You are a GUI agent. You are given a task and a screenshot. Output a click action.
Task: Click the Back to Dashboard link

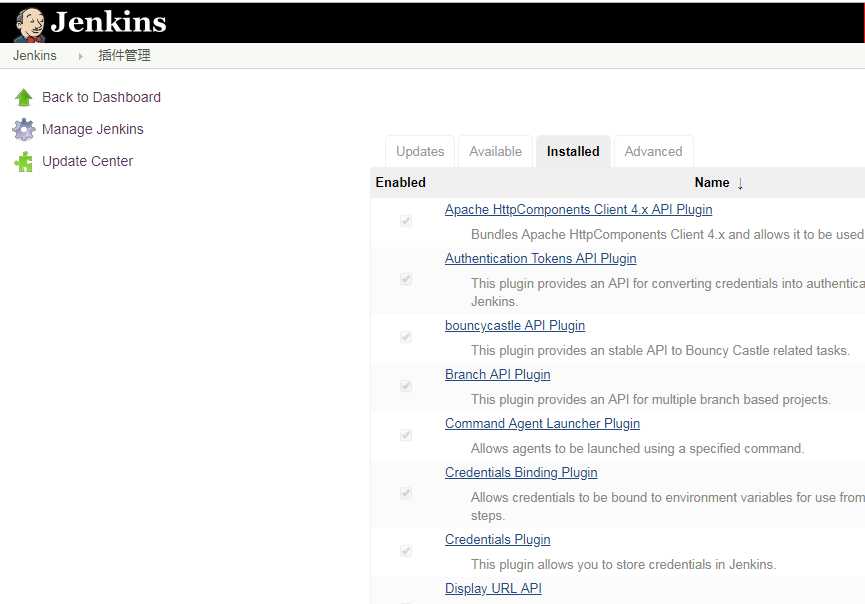[x=102, y=98]
